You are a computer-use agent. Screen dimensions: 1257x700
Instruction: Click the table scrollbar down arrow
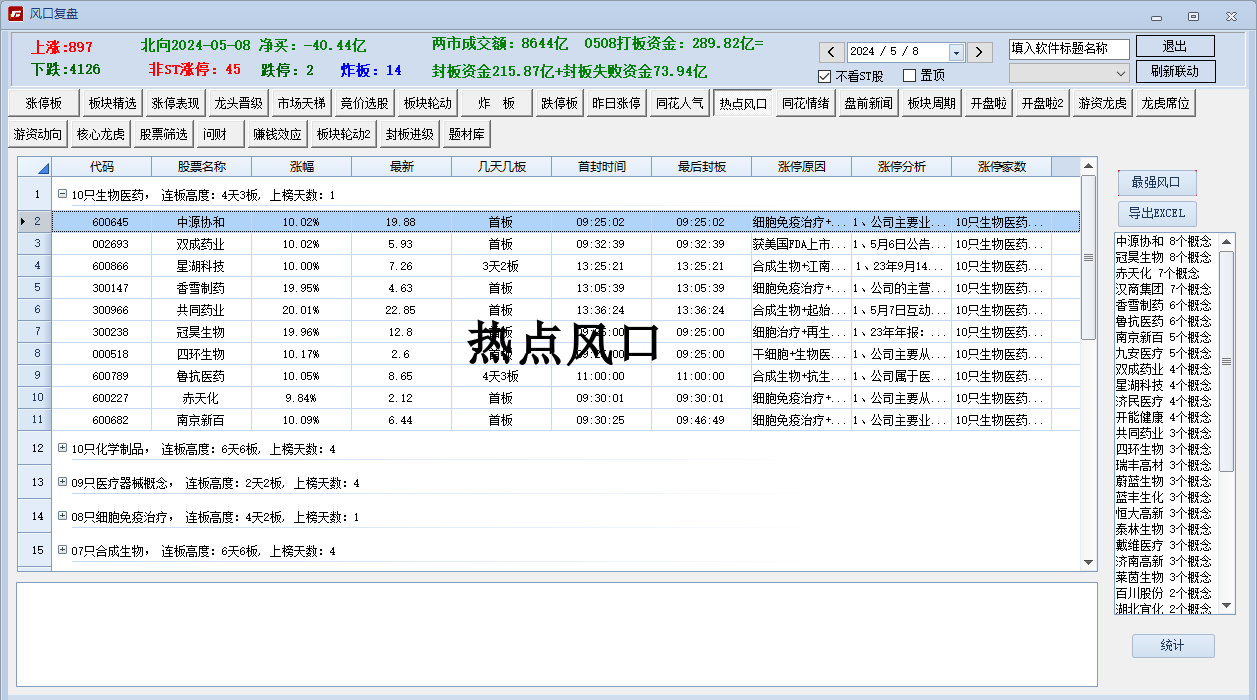1089,563
